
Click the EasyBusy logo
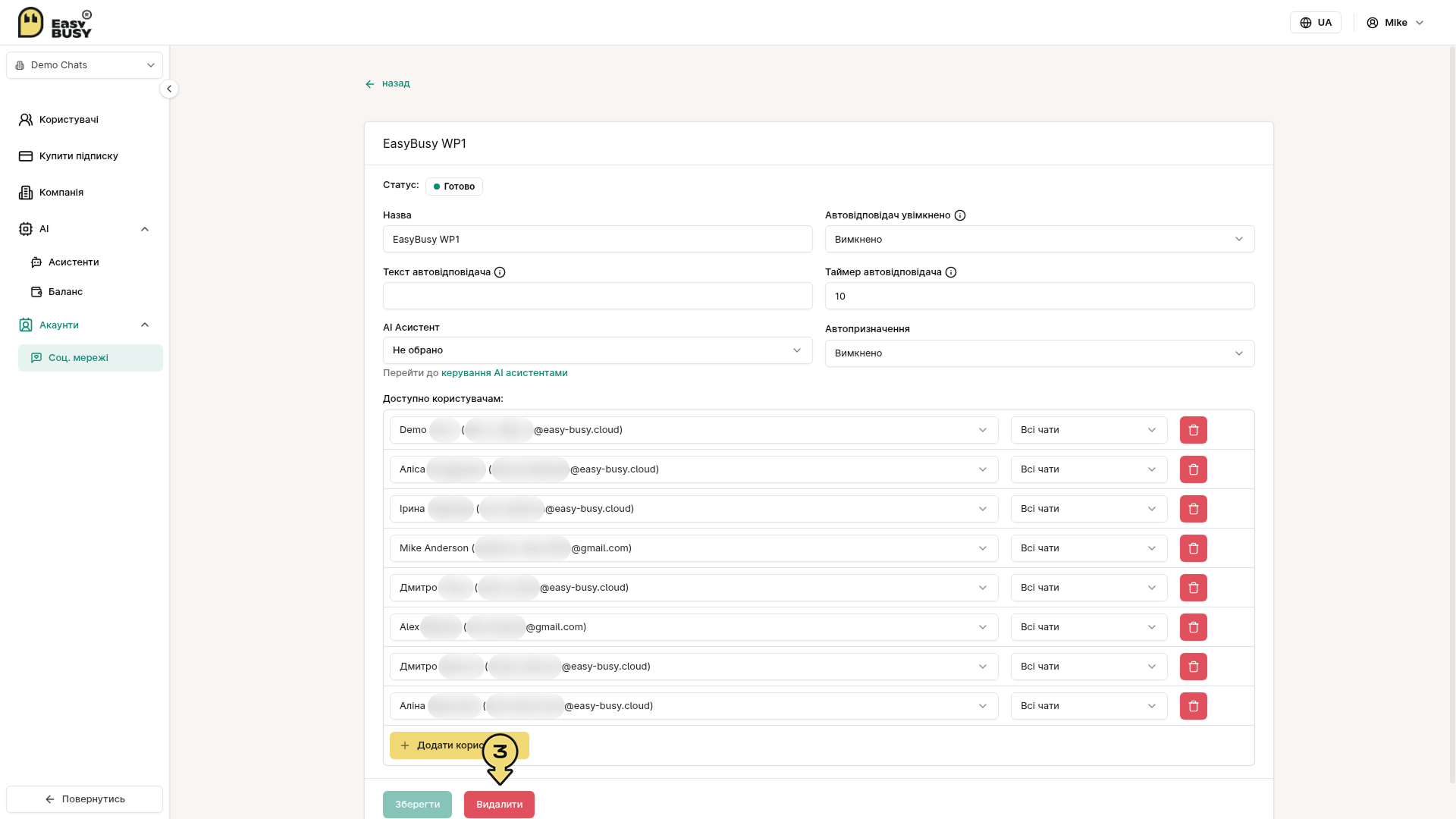click(x=55, y=23)
